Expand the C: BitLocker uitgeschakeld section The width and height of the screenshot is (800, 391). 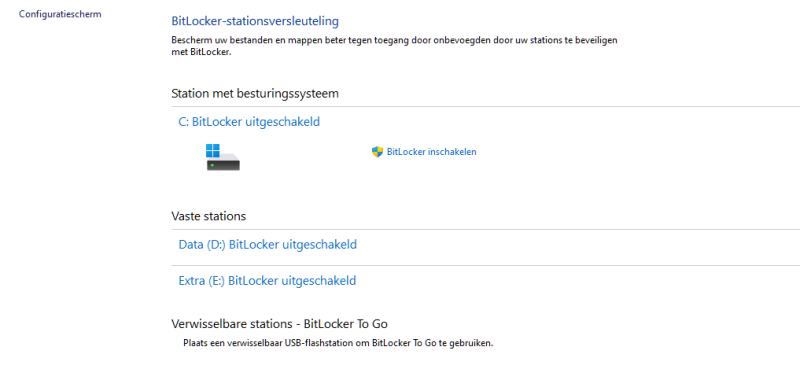tap(249, 122)
